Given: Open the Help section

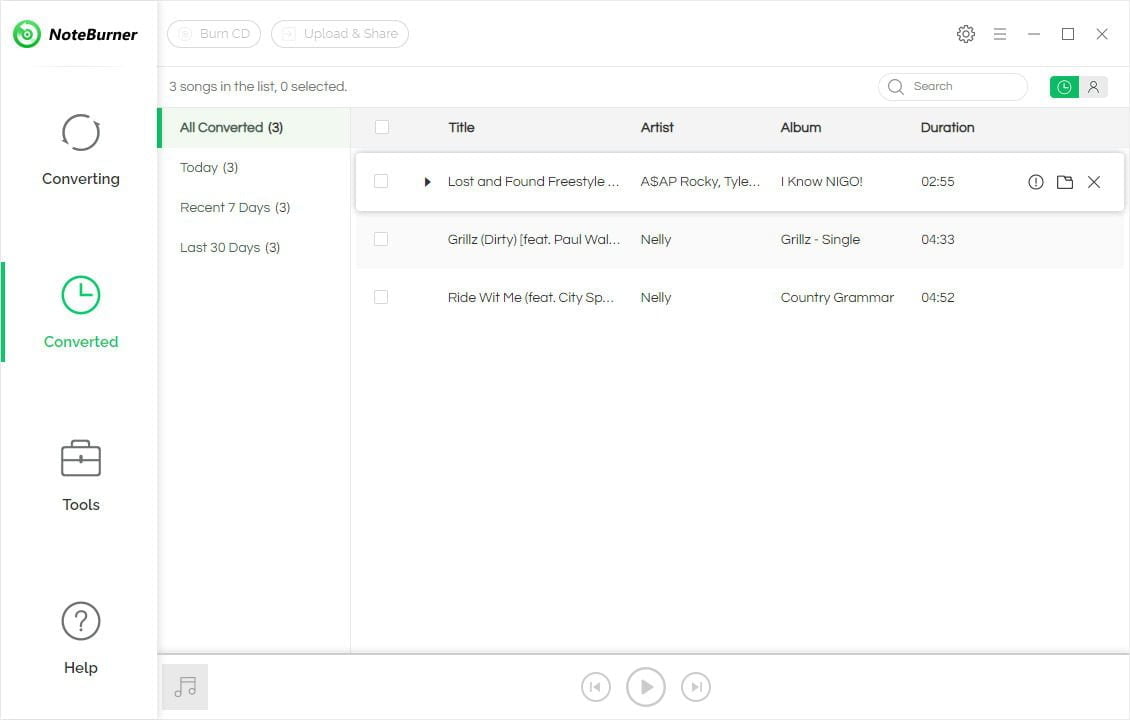Looking at the screenshot, I should tap(80, 637).
